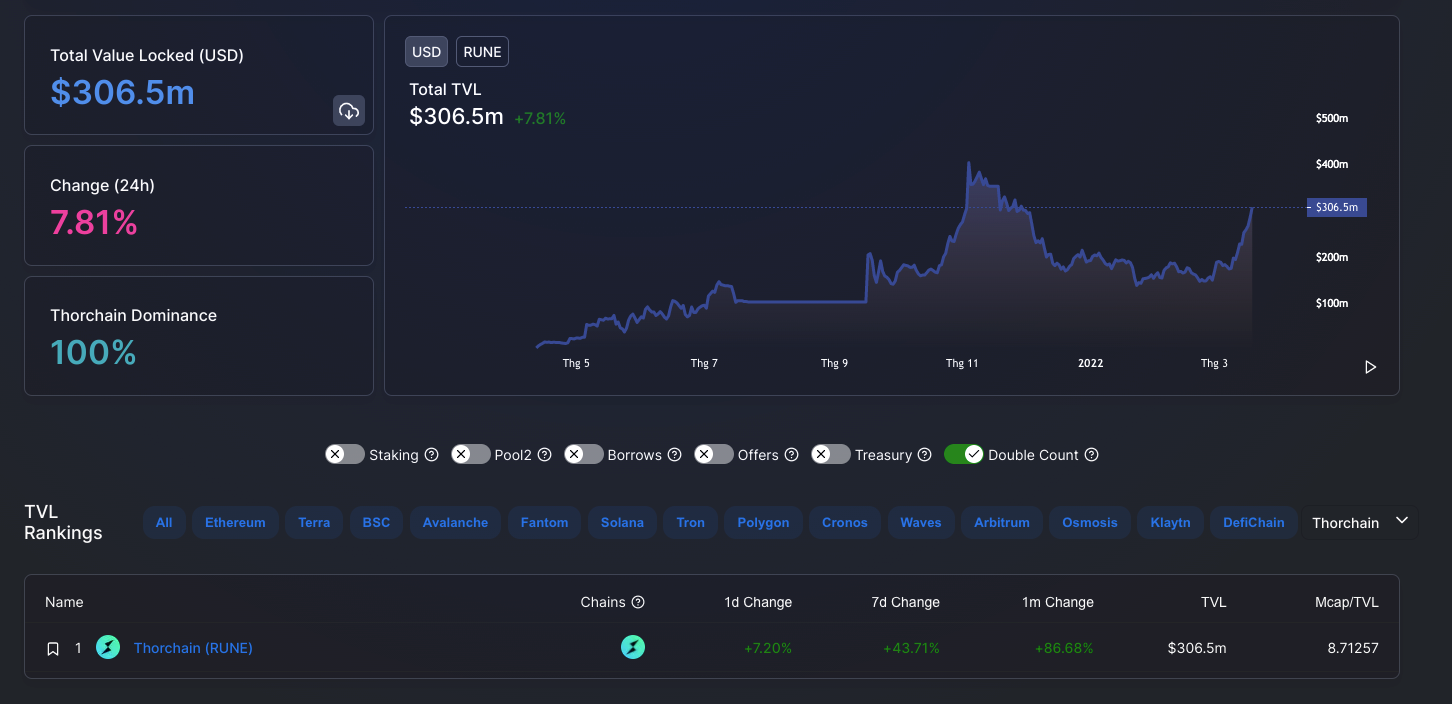Viewport: 1452px width, 704px height.
Task: Select the Ethereum chain tab
Action: [x=235, y=523]
